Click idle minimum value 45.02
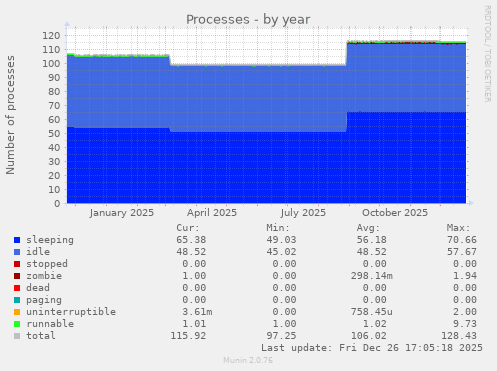The height and width of the screenshot is (371, 497). point(281,252)
